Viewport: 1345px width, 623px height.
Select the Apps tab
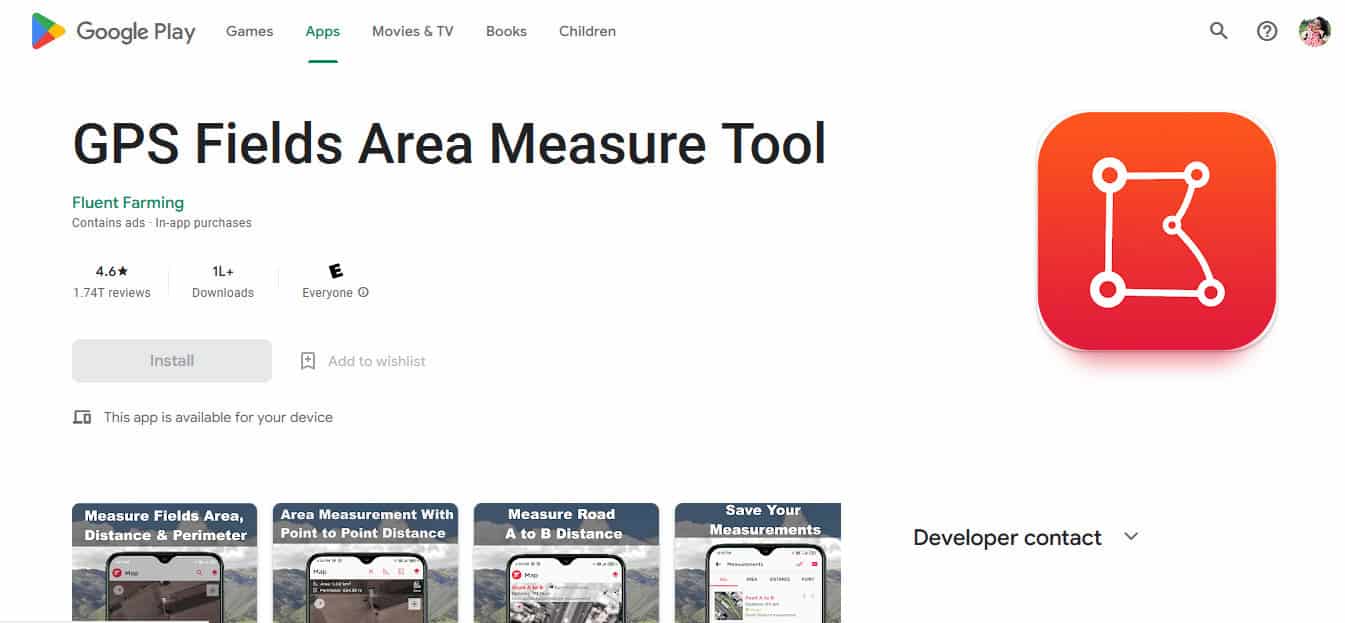click(323, 31)
